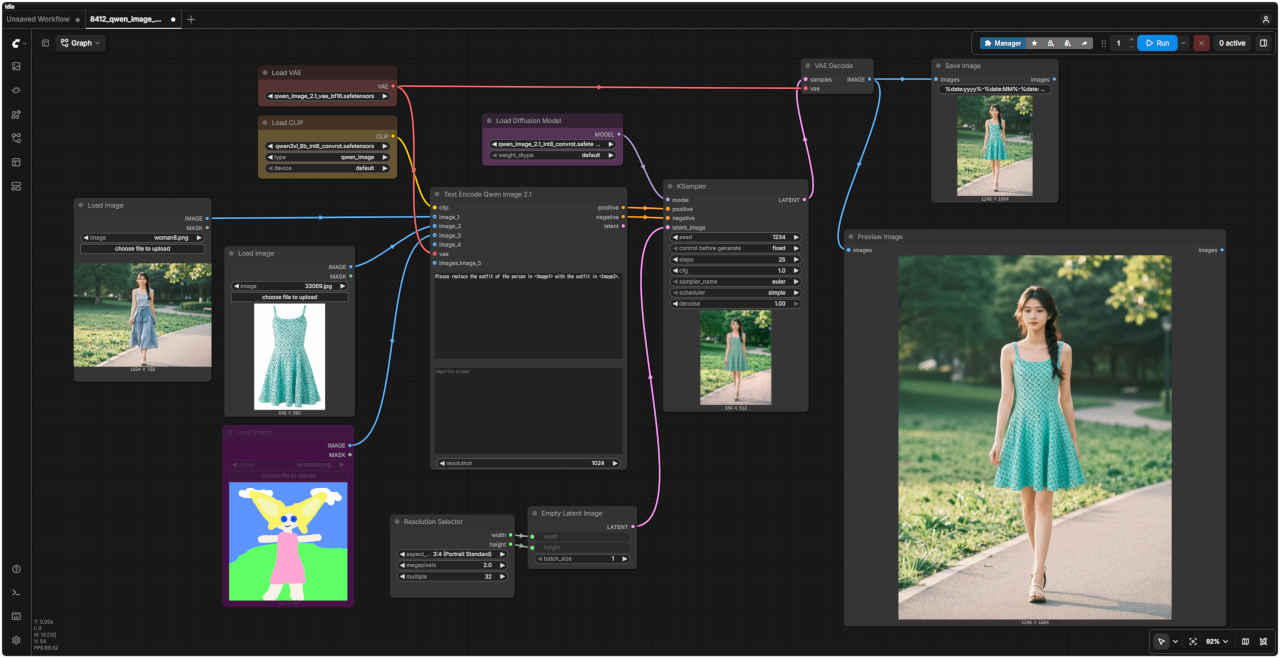Open the help icon in the left sidebar

coord(16,569)
